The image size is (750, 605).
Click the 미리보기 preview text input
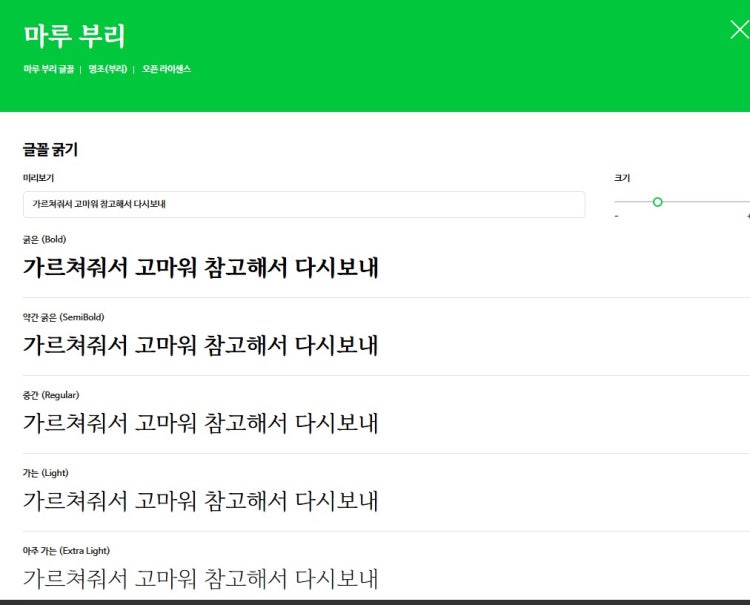pos(304,204)
